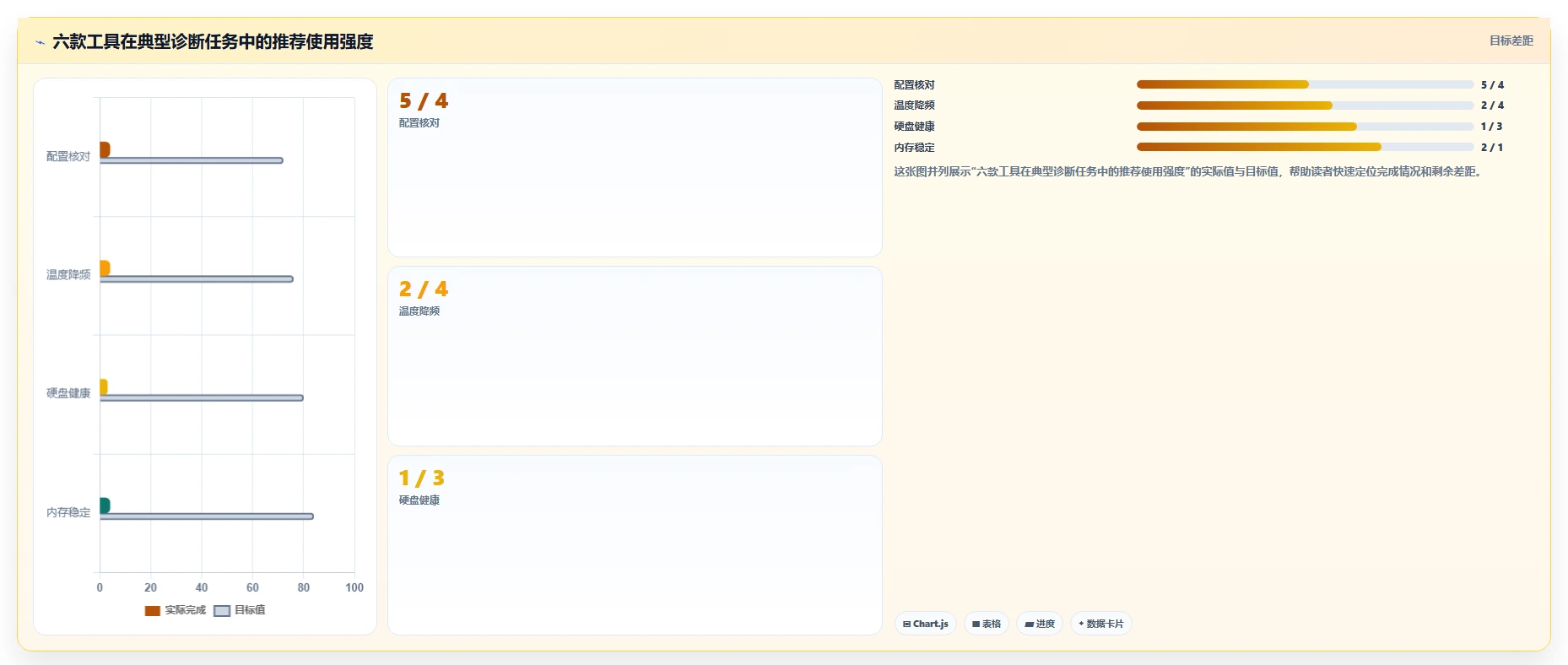The height and width of the screenshot is (665, 1568).
Task: Click the 温度降频 chart axis label
Action: (68, 275)
